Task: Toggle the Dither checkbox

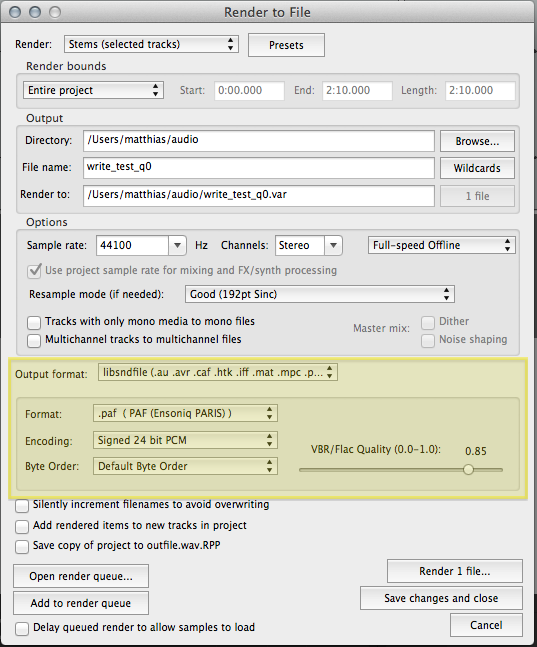Action: coord(428,322)
